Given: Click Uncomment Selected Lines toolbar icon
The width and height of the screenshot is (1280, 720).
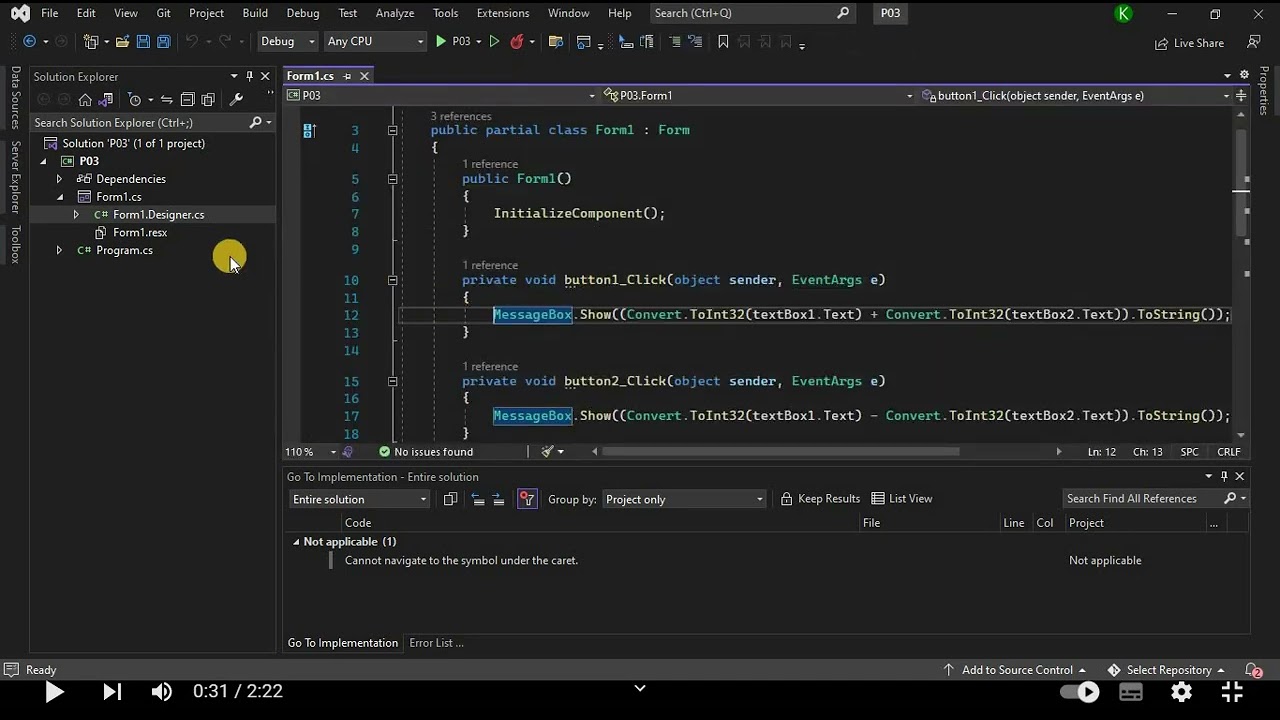Looking at the screenshot, I should 697,42.
